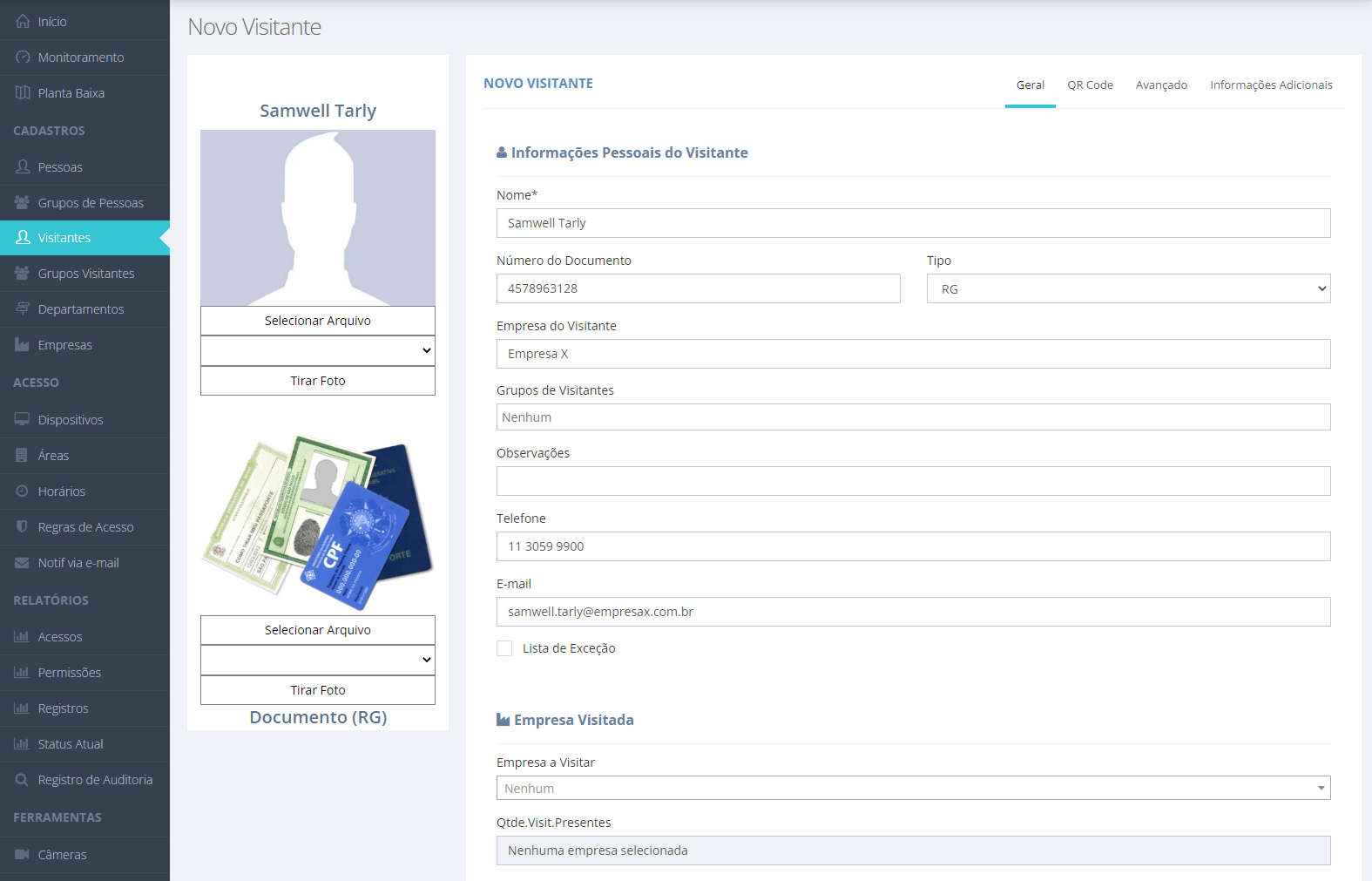Click the visitor profile silhouette picture
The width and height of the screenshot is (1372, 881).
318,218
